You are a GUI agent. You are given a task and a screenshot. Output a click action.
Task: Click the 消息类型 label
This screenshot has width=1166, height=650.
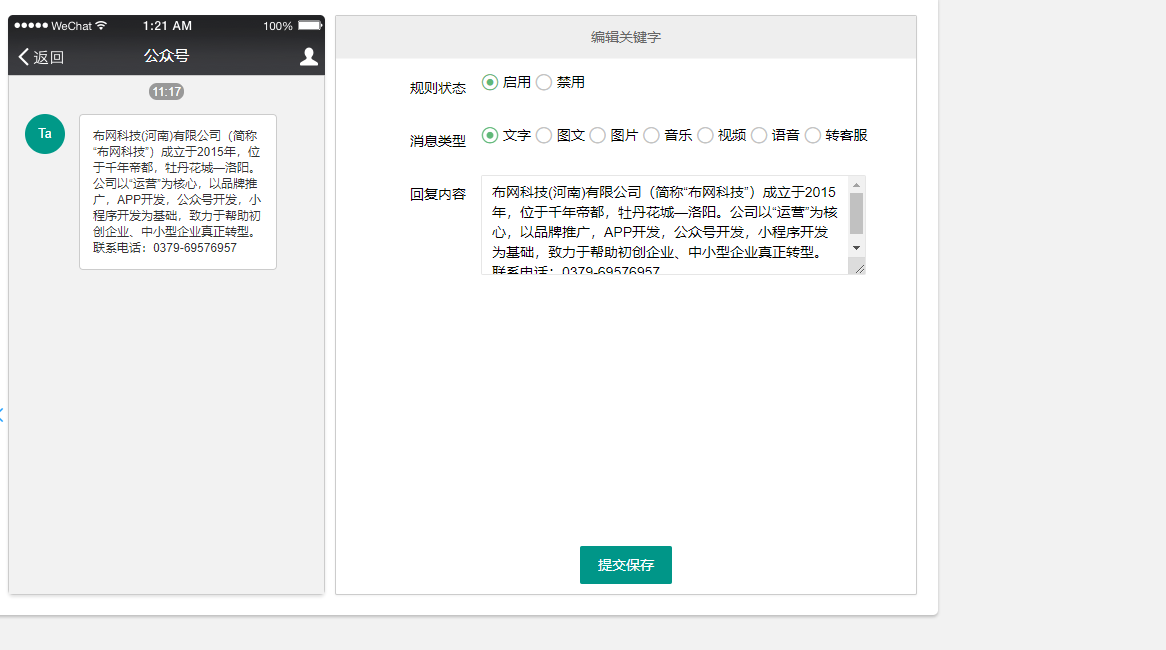click(437, 141)
